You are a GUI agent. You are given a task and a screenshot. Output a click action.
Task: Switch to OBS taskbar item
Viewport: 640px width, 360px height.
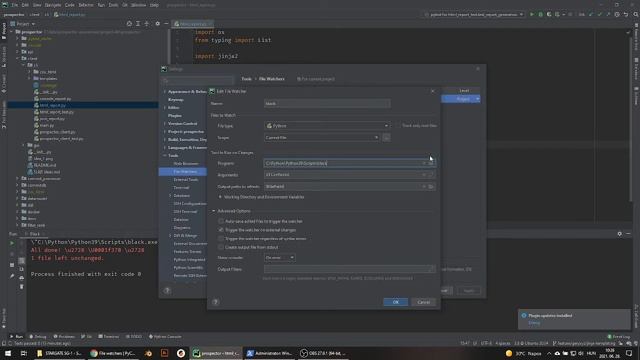coord(323,353)
